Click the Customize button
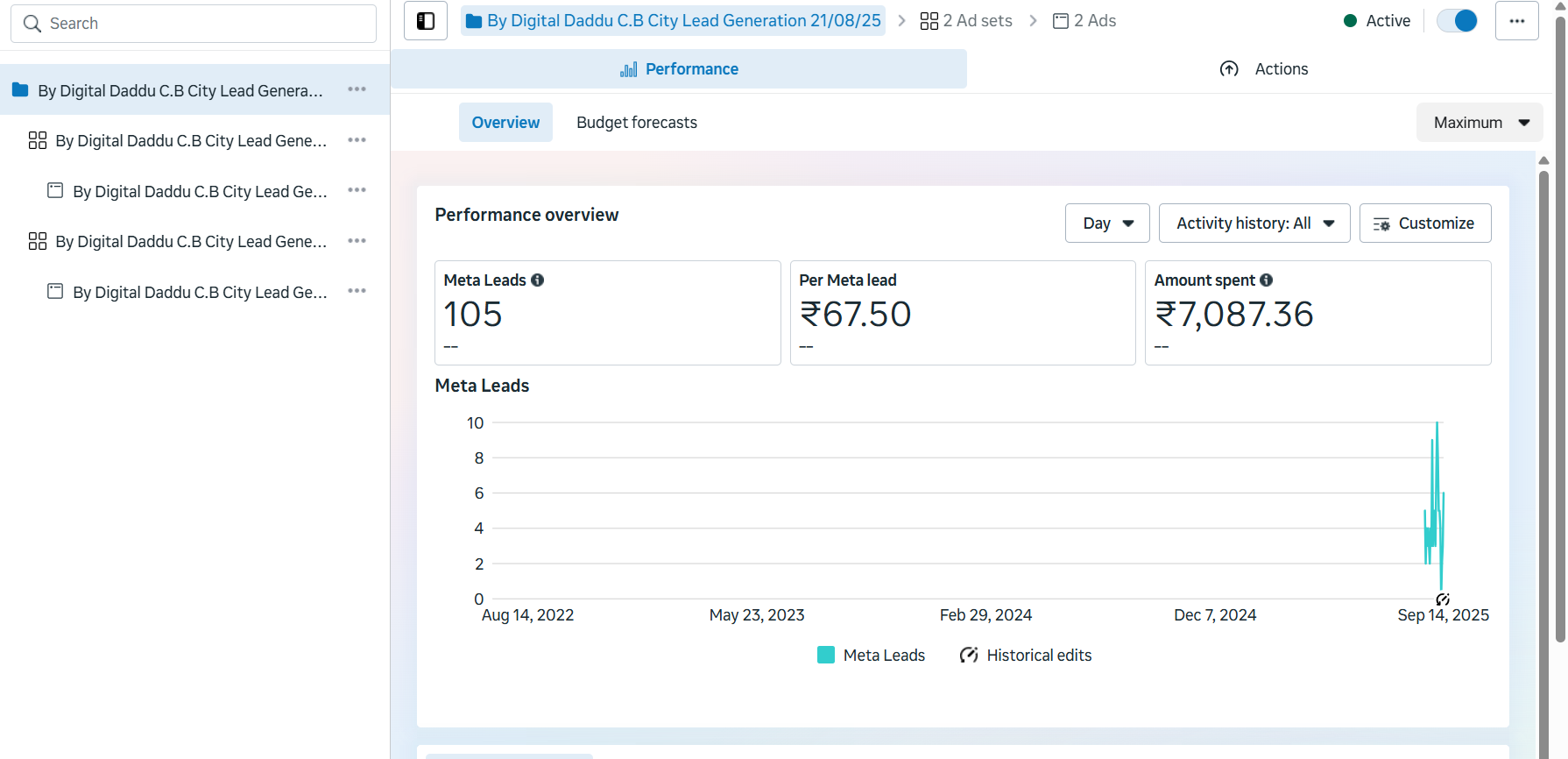 tap(1424, 223)
